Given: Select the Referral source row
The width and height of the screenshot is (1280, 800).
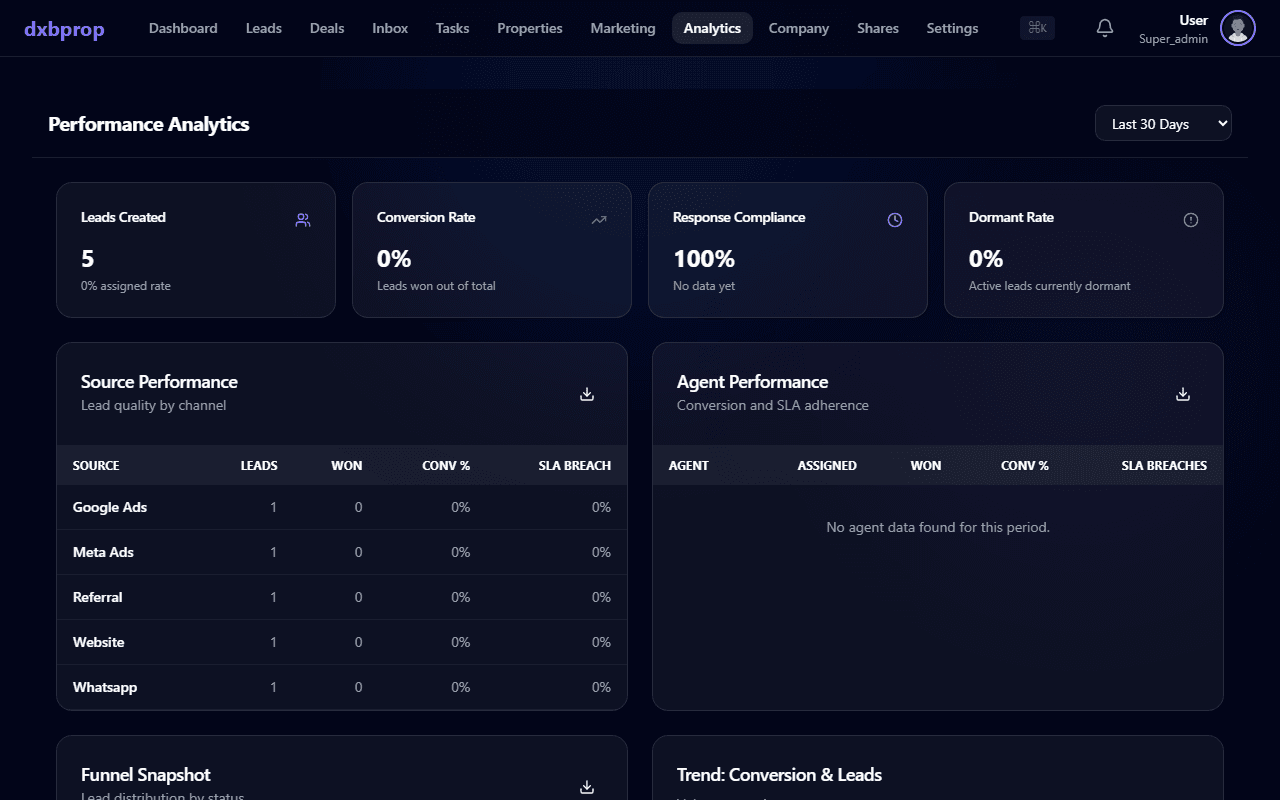Looking at the screenshot, I should tap(342, 597).
